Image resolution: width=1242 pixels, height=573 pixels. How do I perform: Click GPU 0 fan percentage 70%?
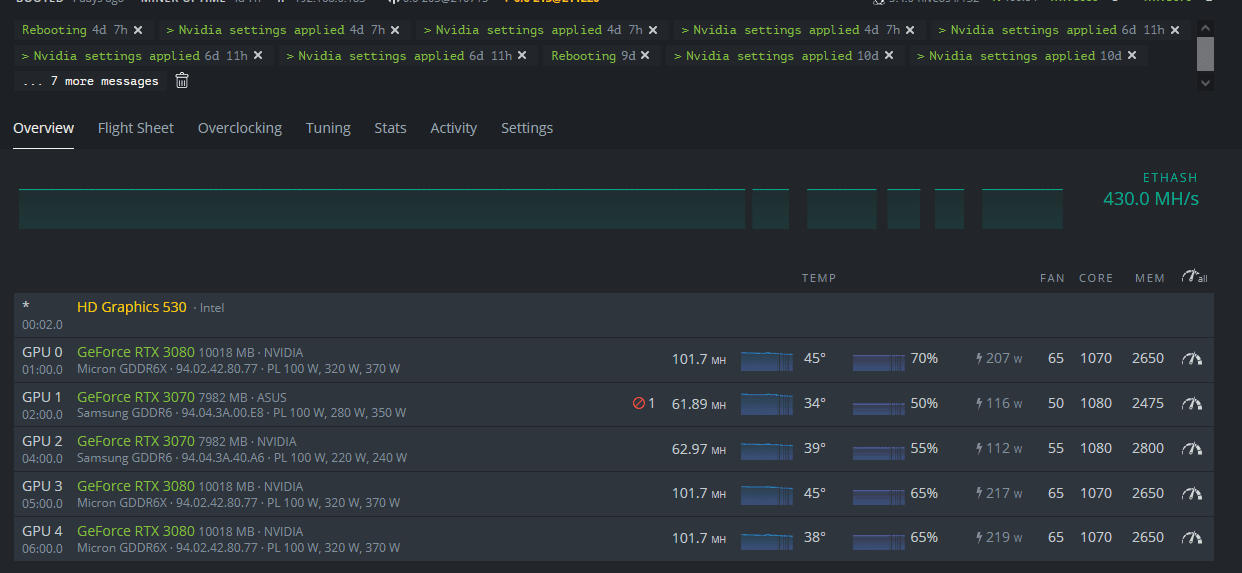coord(924,358)
